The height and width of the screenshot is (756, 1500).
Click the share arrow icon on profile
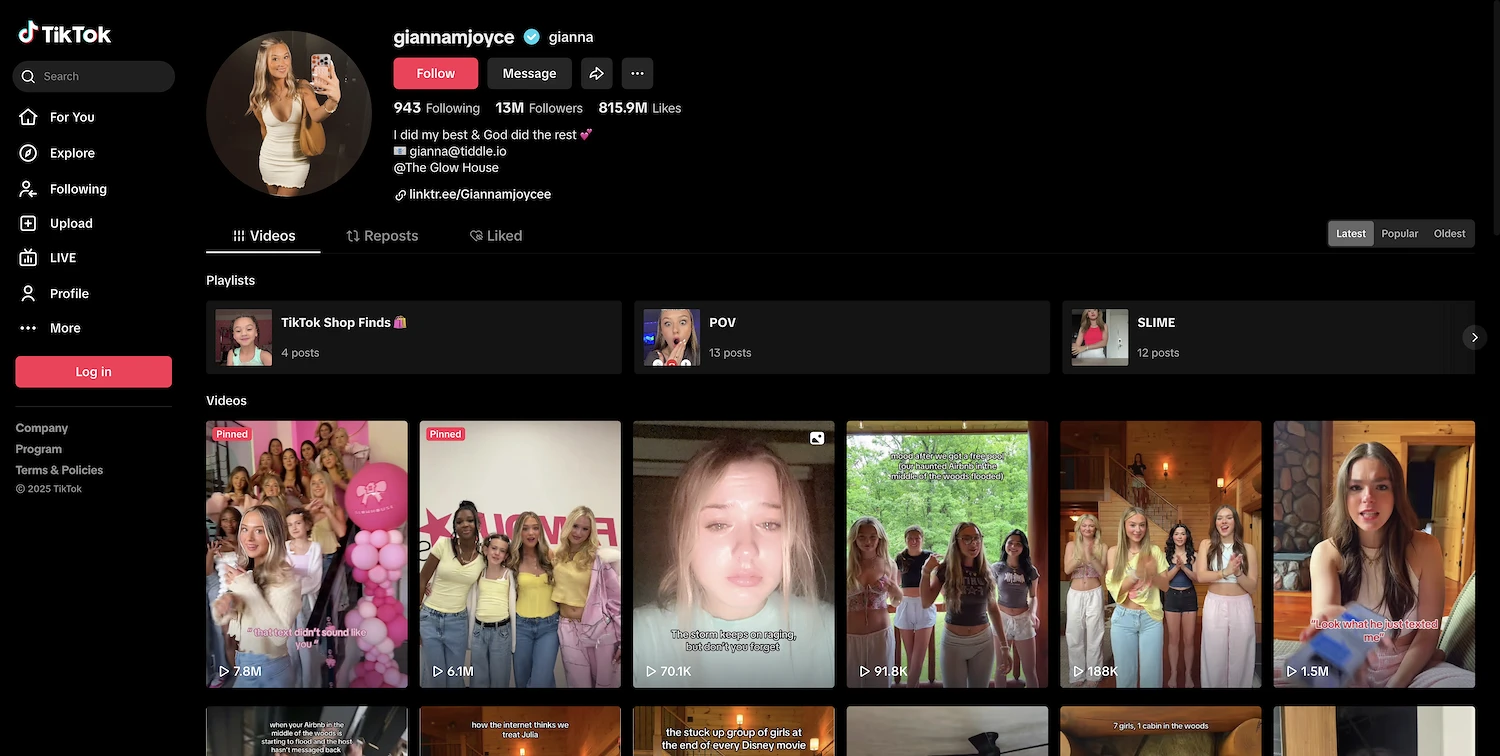596,73
